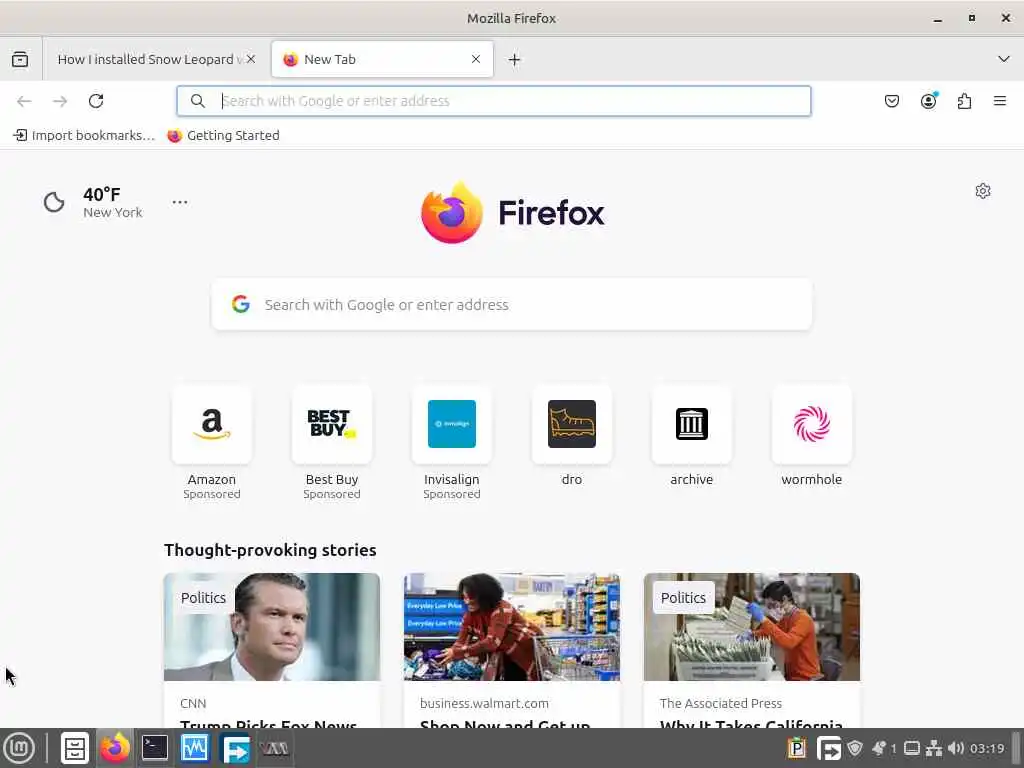The width and height of the screenshot is (1024, 768).
Task: Open the shield security tray icon
Action: click(x=855, y=748)
